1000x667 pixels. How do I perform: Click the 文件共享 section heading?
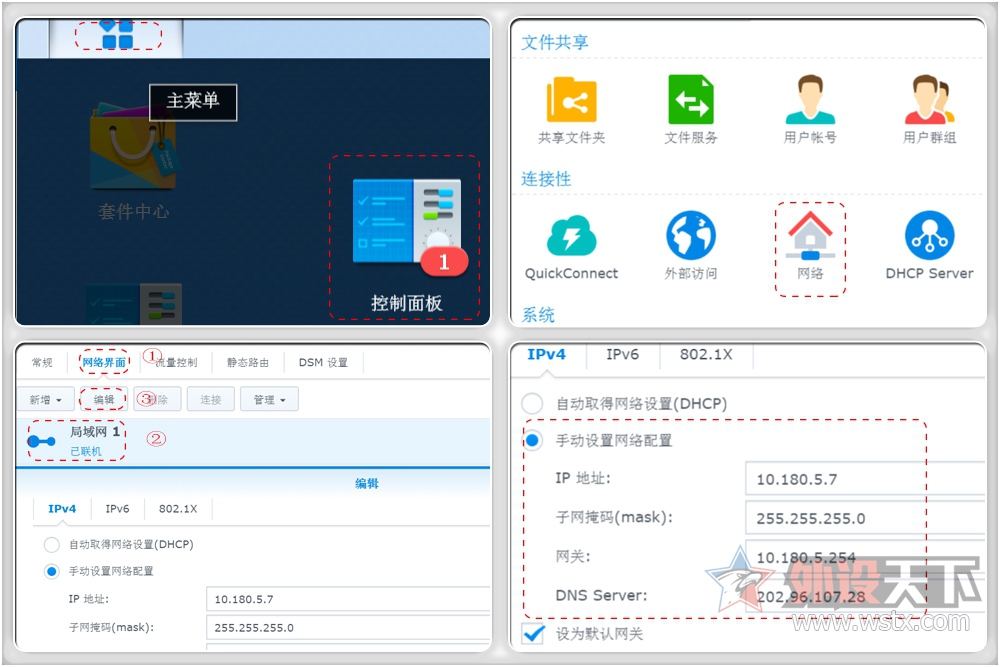pyautogui.click(x=555, y=42)
